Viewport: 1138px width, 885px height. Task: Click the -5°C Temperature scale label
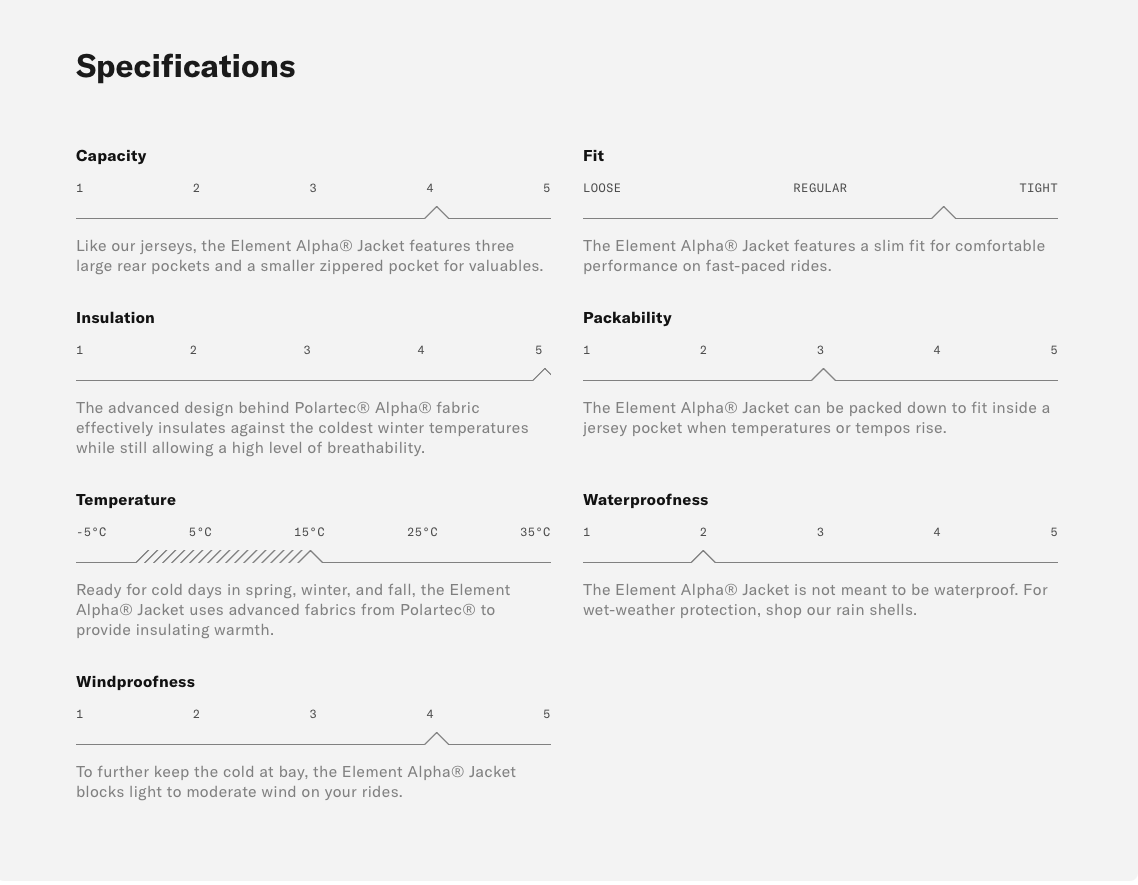(91, 532)
